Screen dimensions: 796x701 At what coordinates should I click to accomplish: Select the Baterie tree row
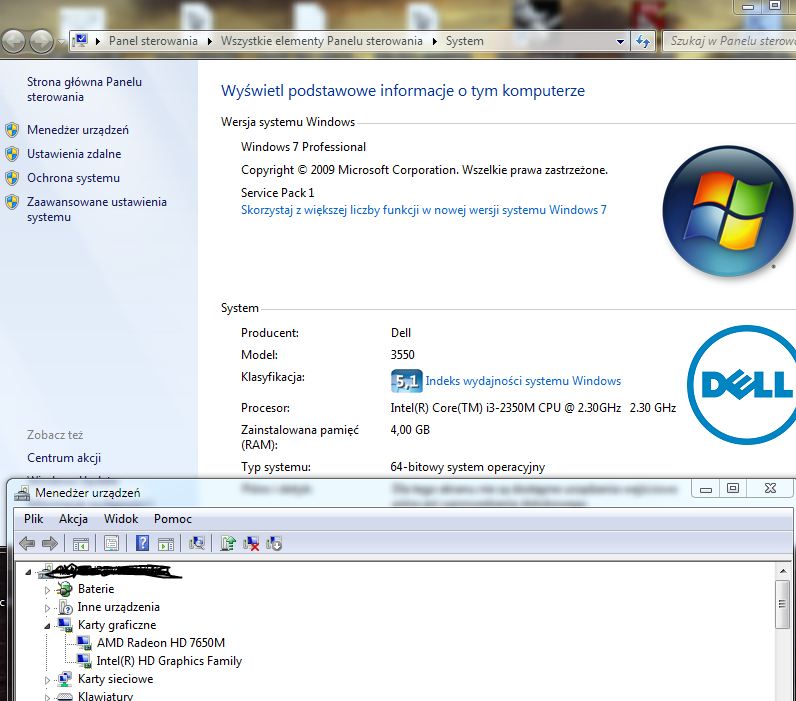96,589
